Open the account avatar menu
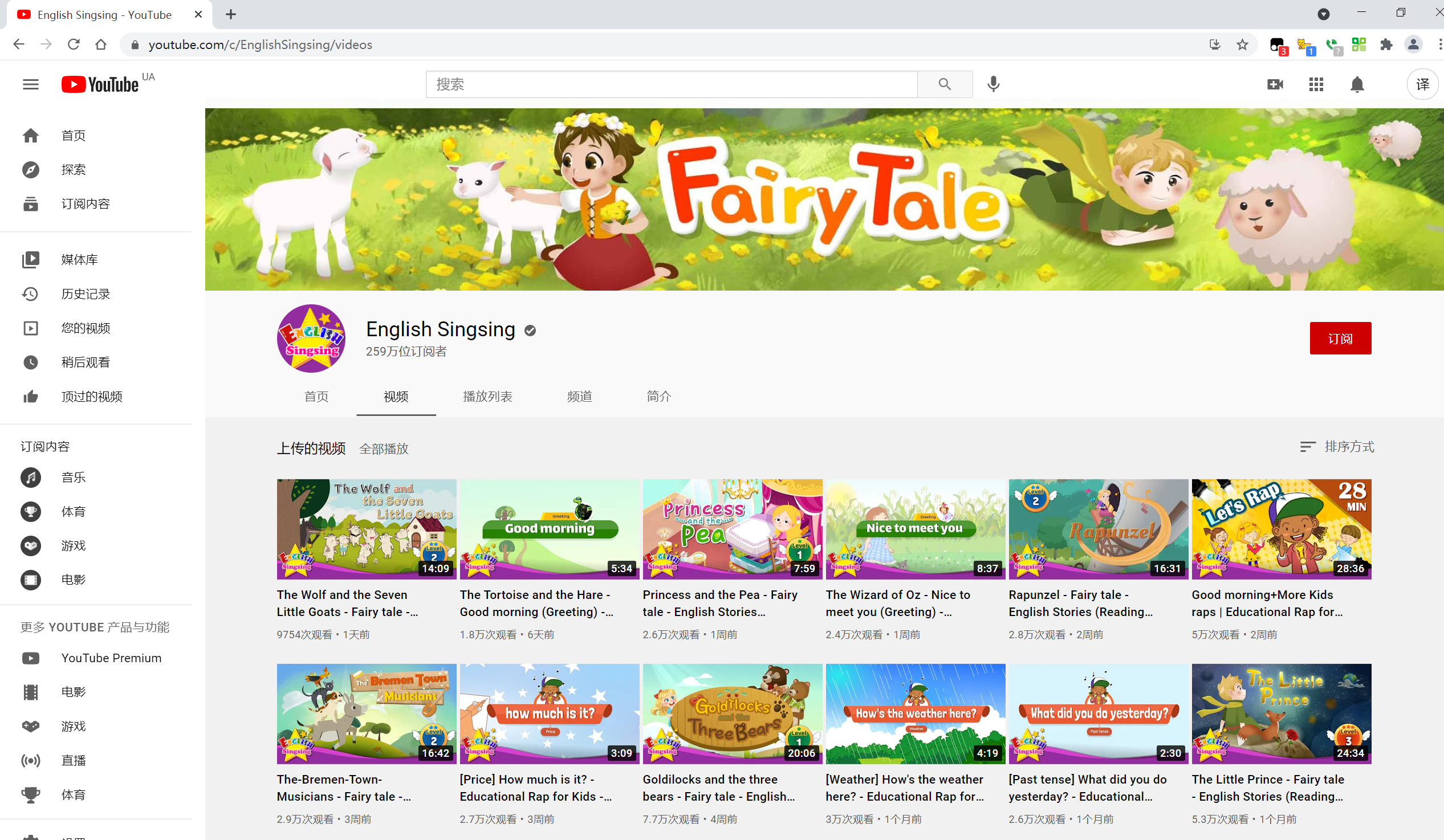Viewport: 1444px width, 840px height. pyautogui.click(x=1422, y=84)
